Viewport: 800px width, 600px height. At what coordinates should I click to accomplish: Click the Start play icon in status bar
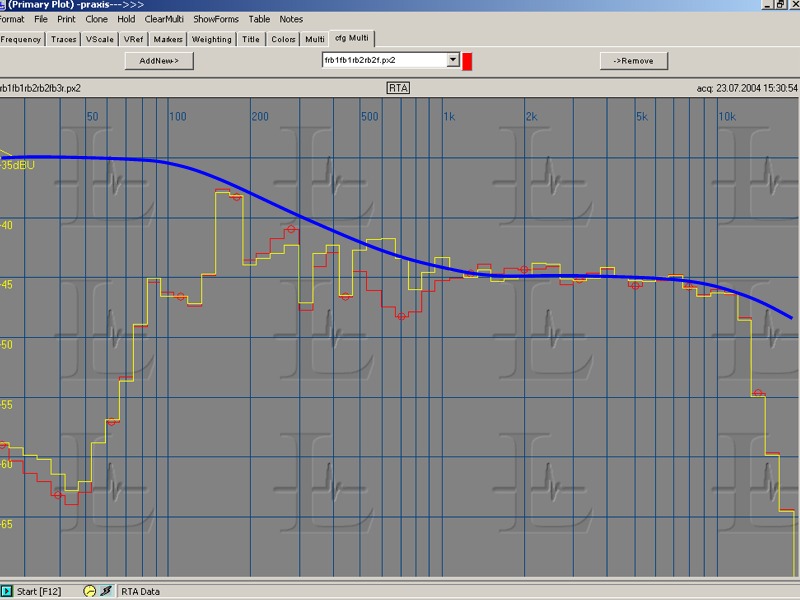pos(7,591)
